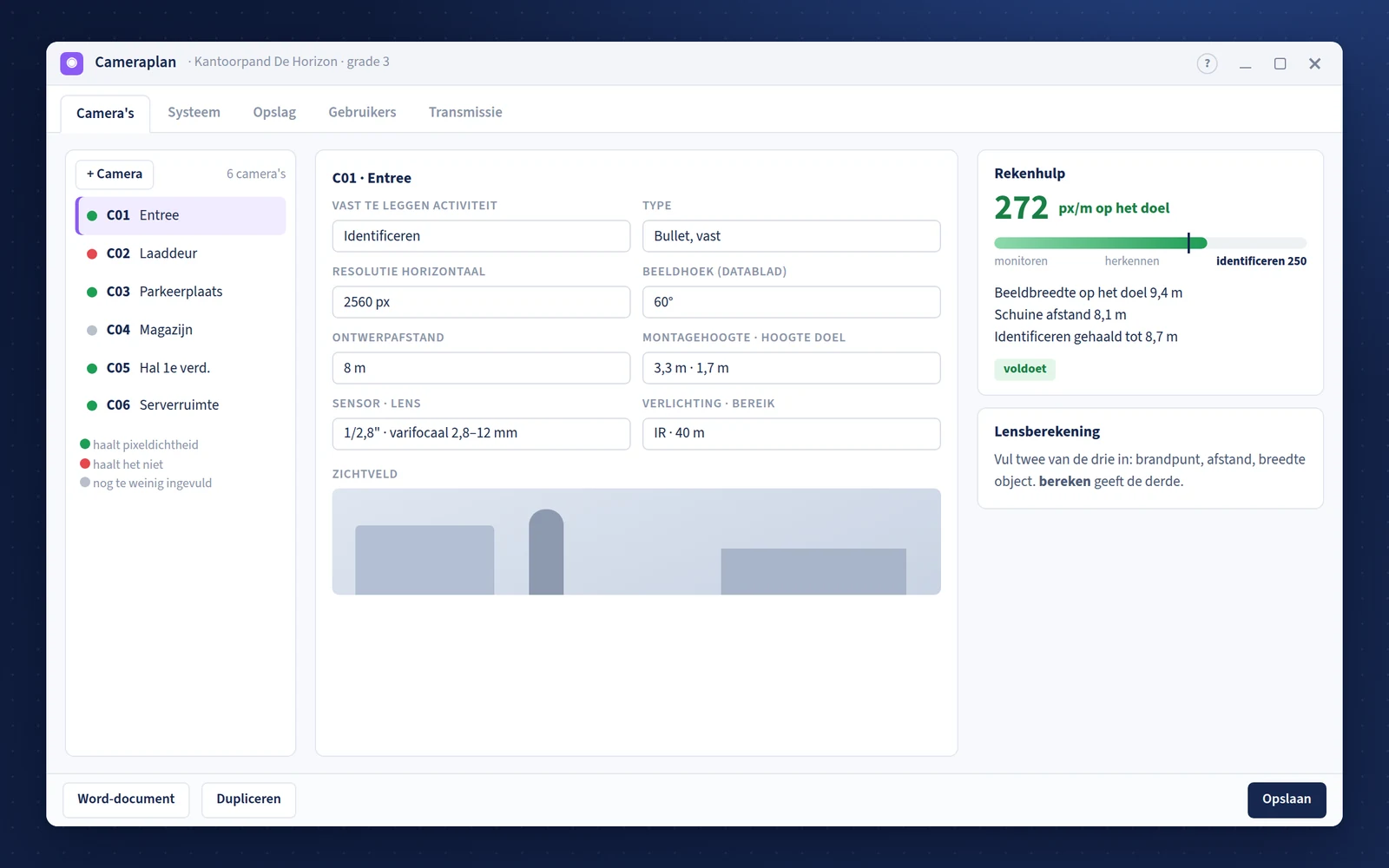This screenshot has width=1389, height=868.
Task: Edit the Verlichting field IR · 40 m
Action: click(x=791, y=433)
